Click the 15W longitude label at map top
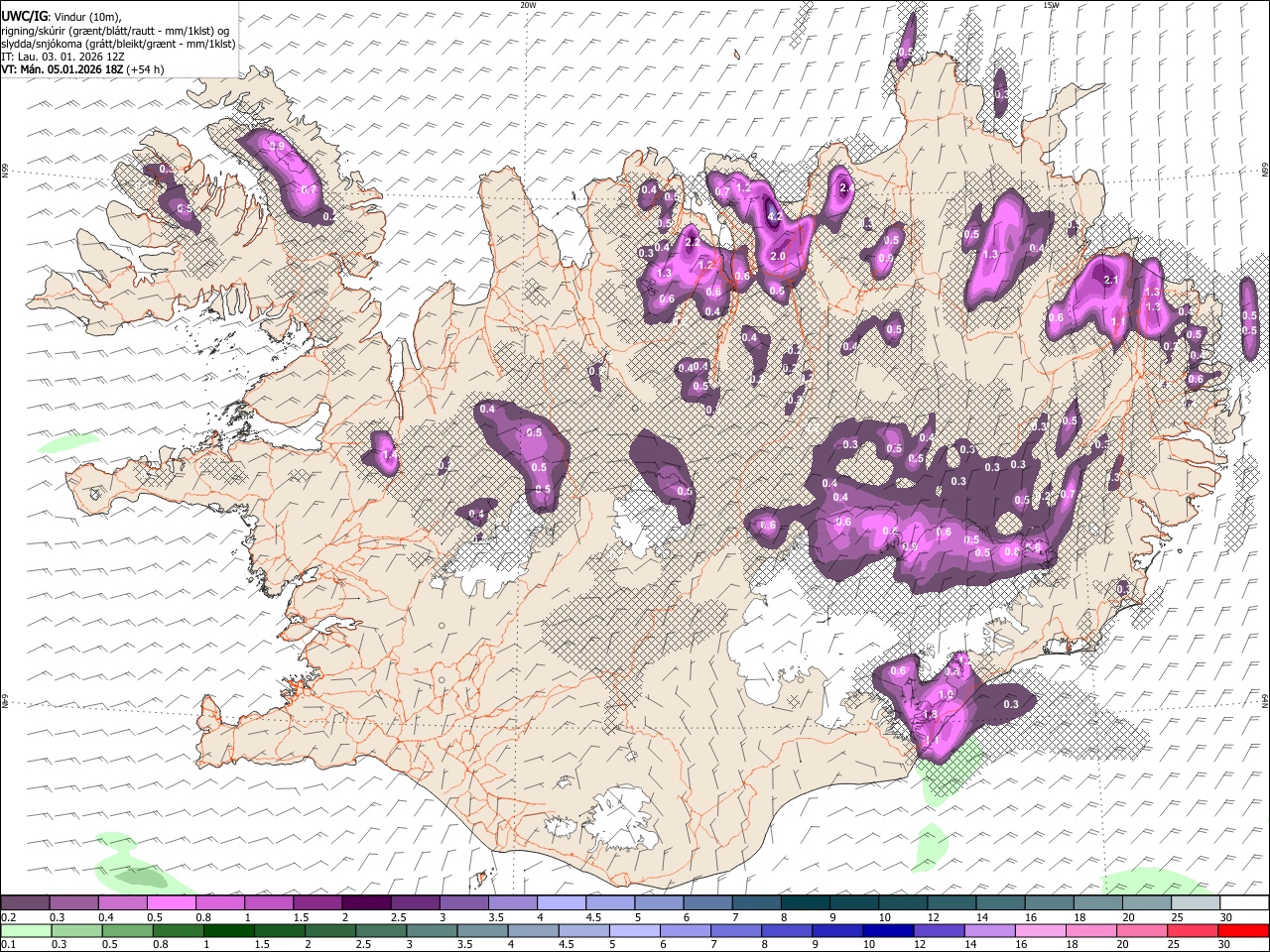The width and height of the screenshot is (1270, 952). tap(1051, 5)
